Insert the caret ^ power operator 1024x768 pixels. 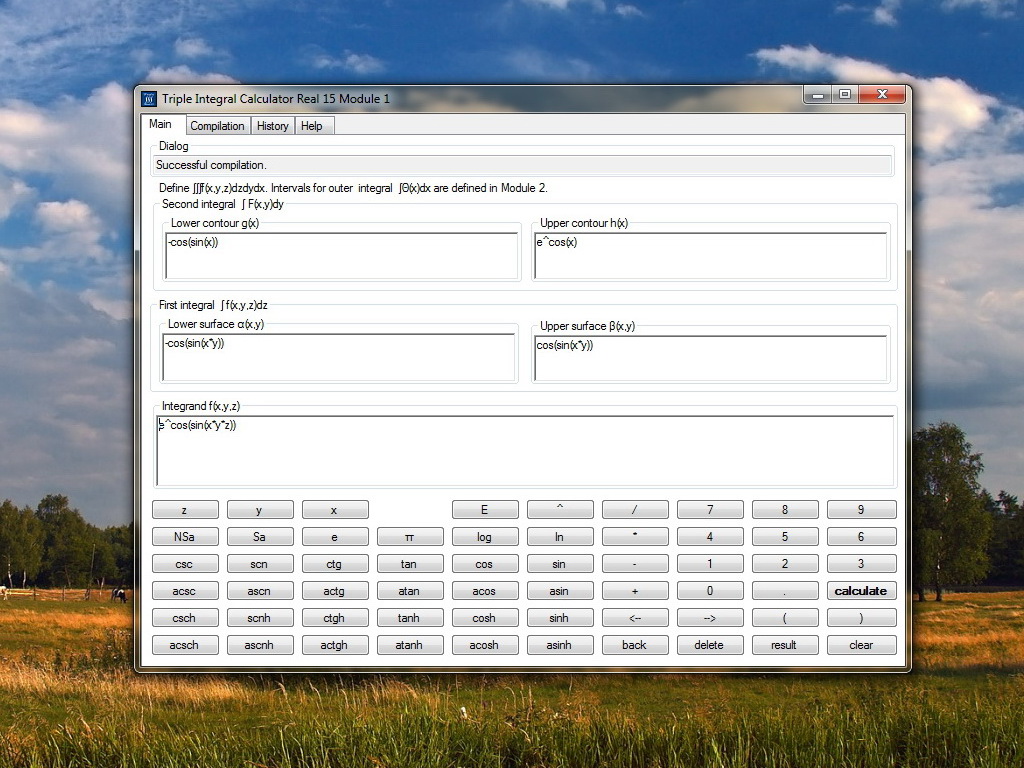click(x=559, y=509)
